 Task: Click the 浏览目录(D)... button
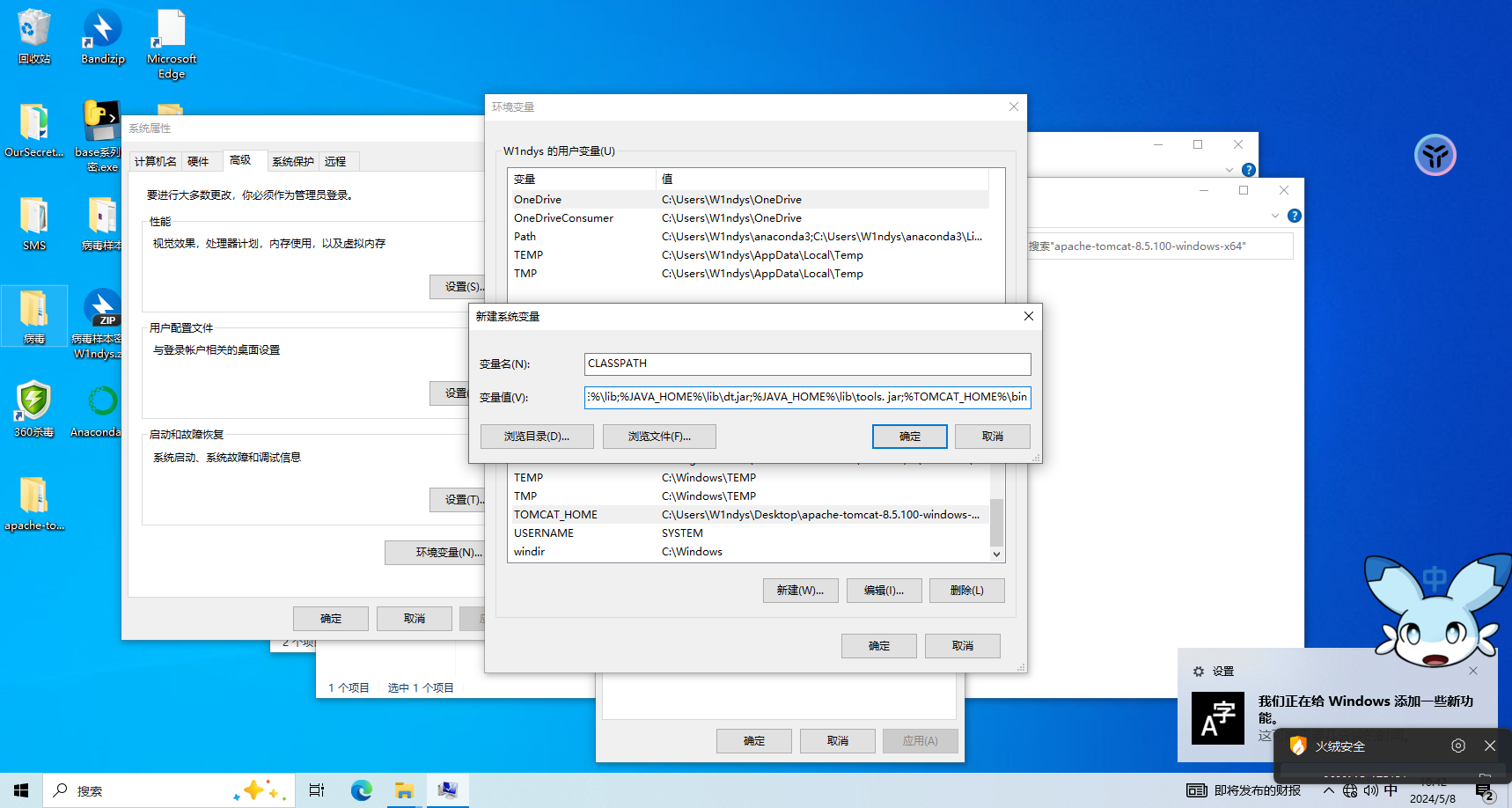(536, 437)
